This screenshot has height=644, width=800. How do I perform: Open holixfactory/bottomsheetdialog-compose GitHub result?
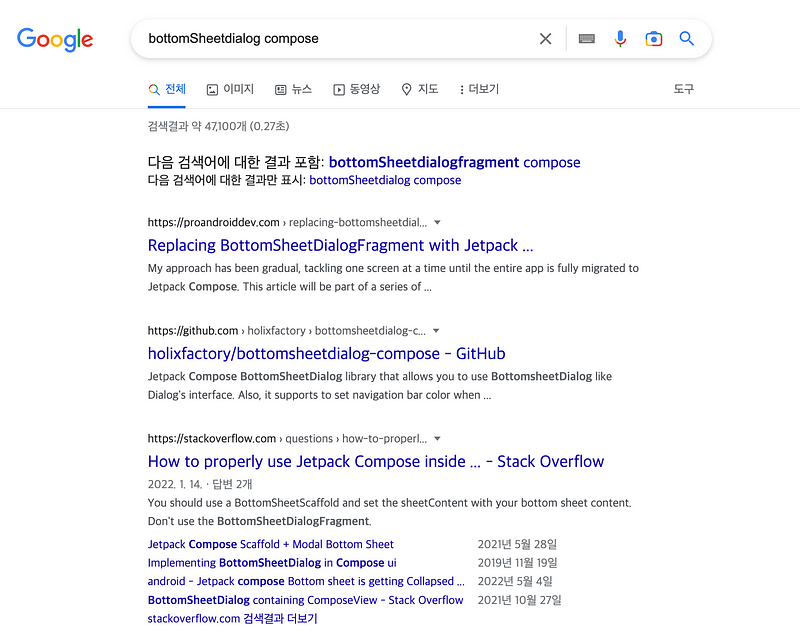[327, 354]
